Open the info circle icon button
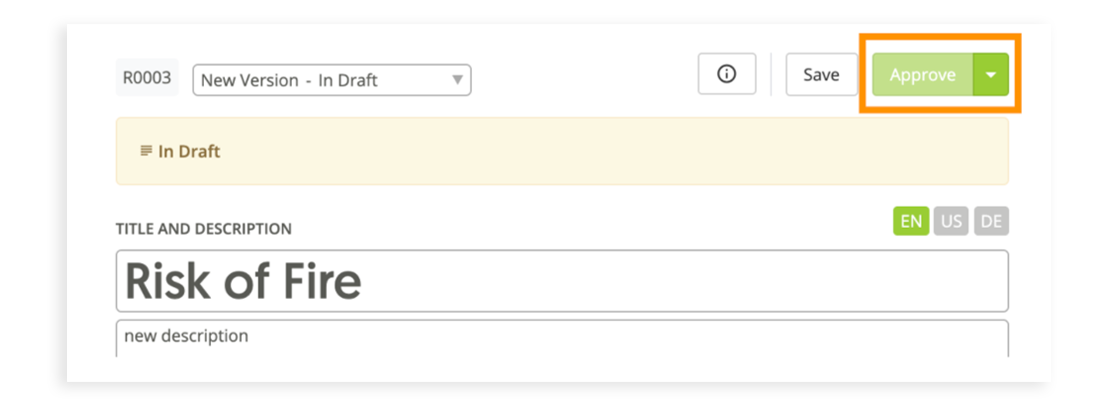This screenshot has width=1118, height=406. click(727, 74)
